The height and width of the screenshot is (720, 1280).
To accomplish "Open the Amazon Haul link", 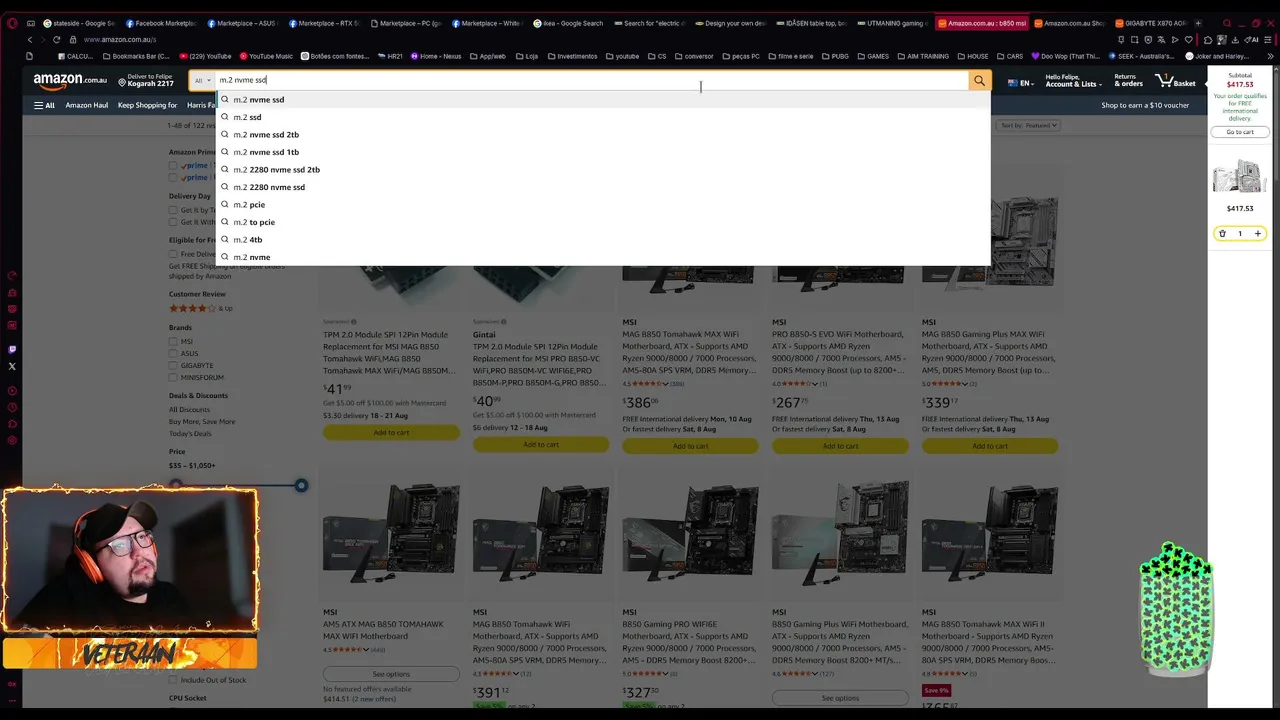I will (87, 105).
